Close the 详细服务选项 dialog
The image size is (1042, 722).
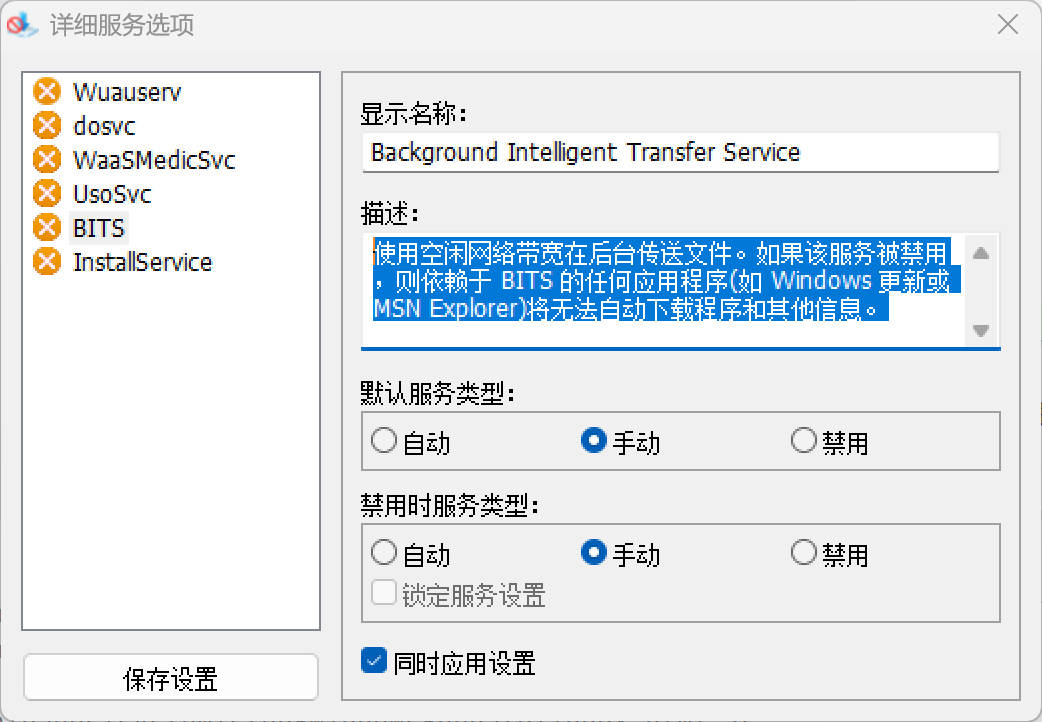pyautogui.click(x=1008, y=25)
